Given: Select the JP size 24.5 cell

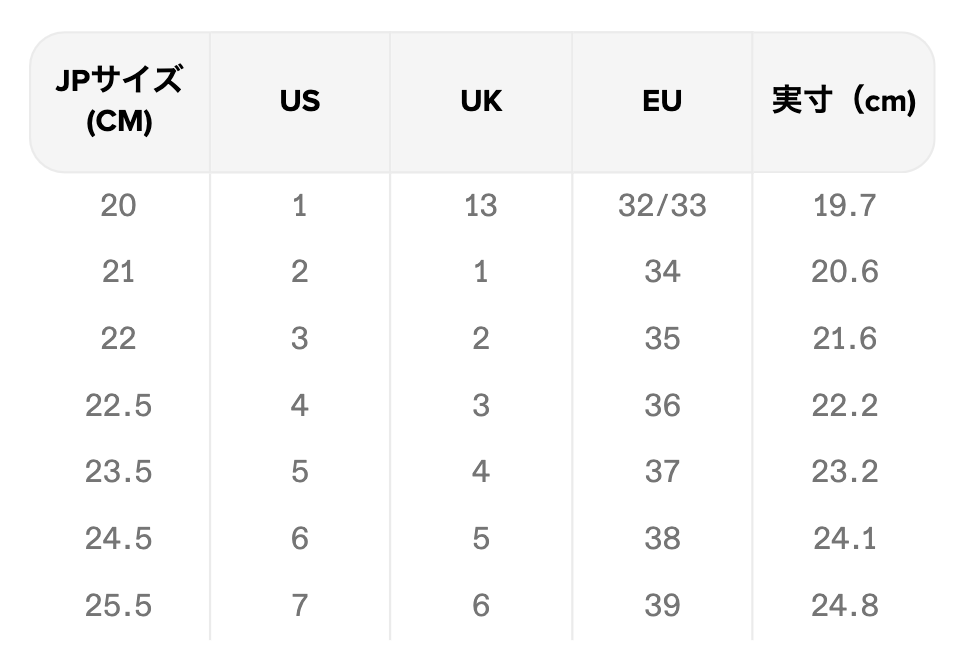Looking at the screenshot, I should [119, 539].
